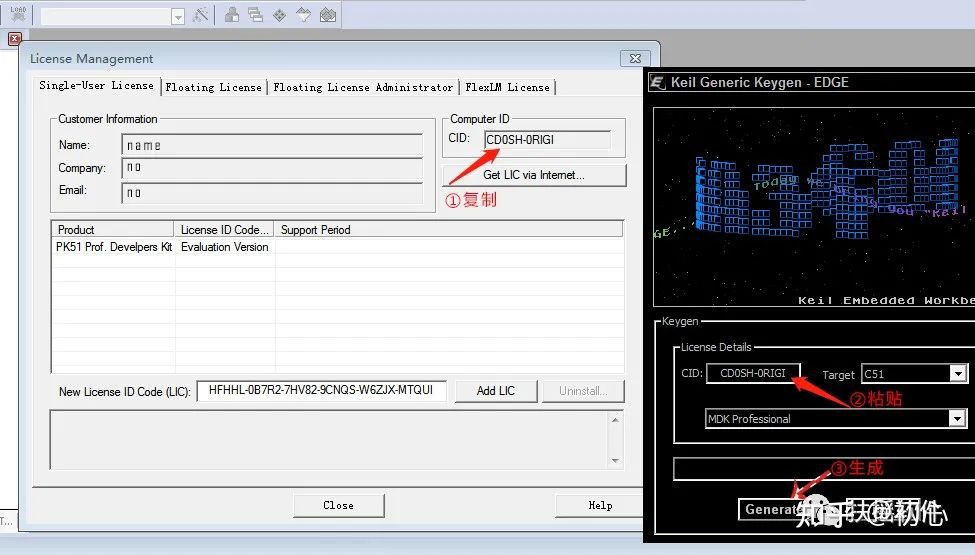Viewport: 975px width, 555px height.
Task: Switch to the FlexLM License tab
Action: 507,88
